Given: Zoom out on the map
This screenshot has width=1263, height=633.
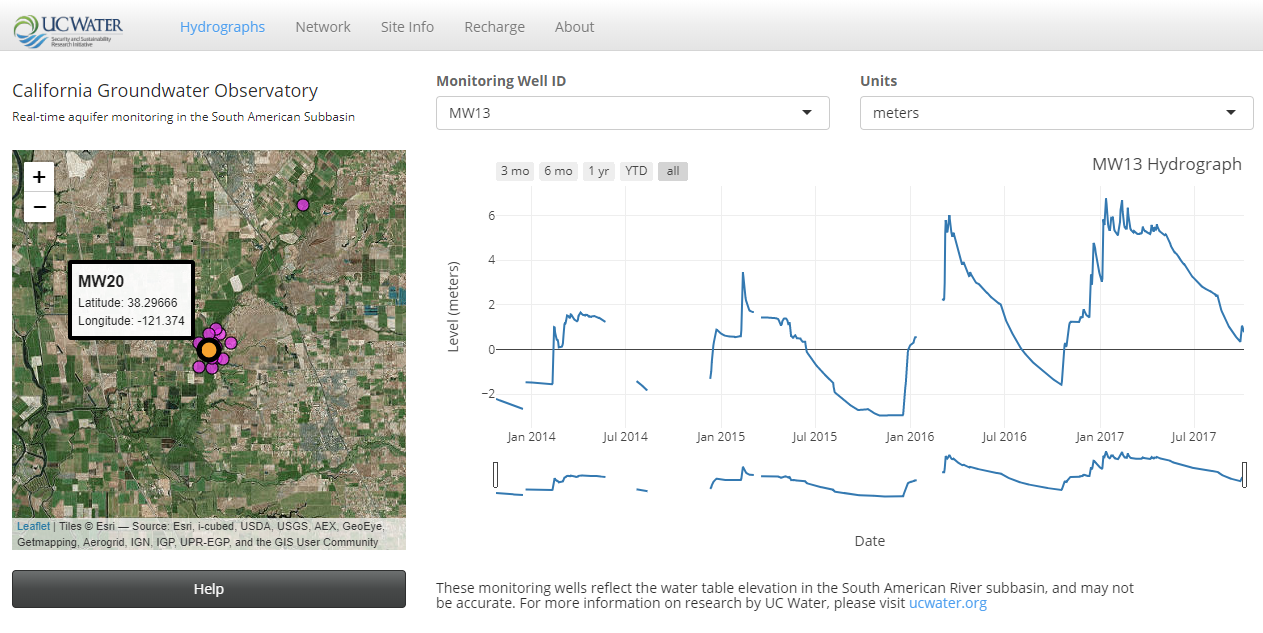Looking at the screenshot, I should [39, 207].
